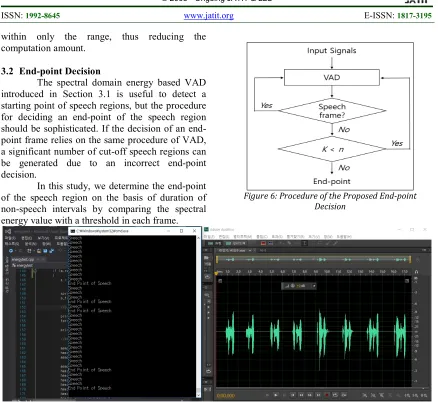Screen dimensions: 438x402
Task: Click the Figure 6 caption text
Action: coord(330,201)
